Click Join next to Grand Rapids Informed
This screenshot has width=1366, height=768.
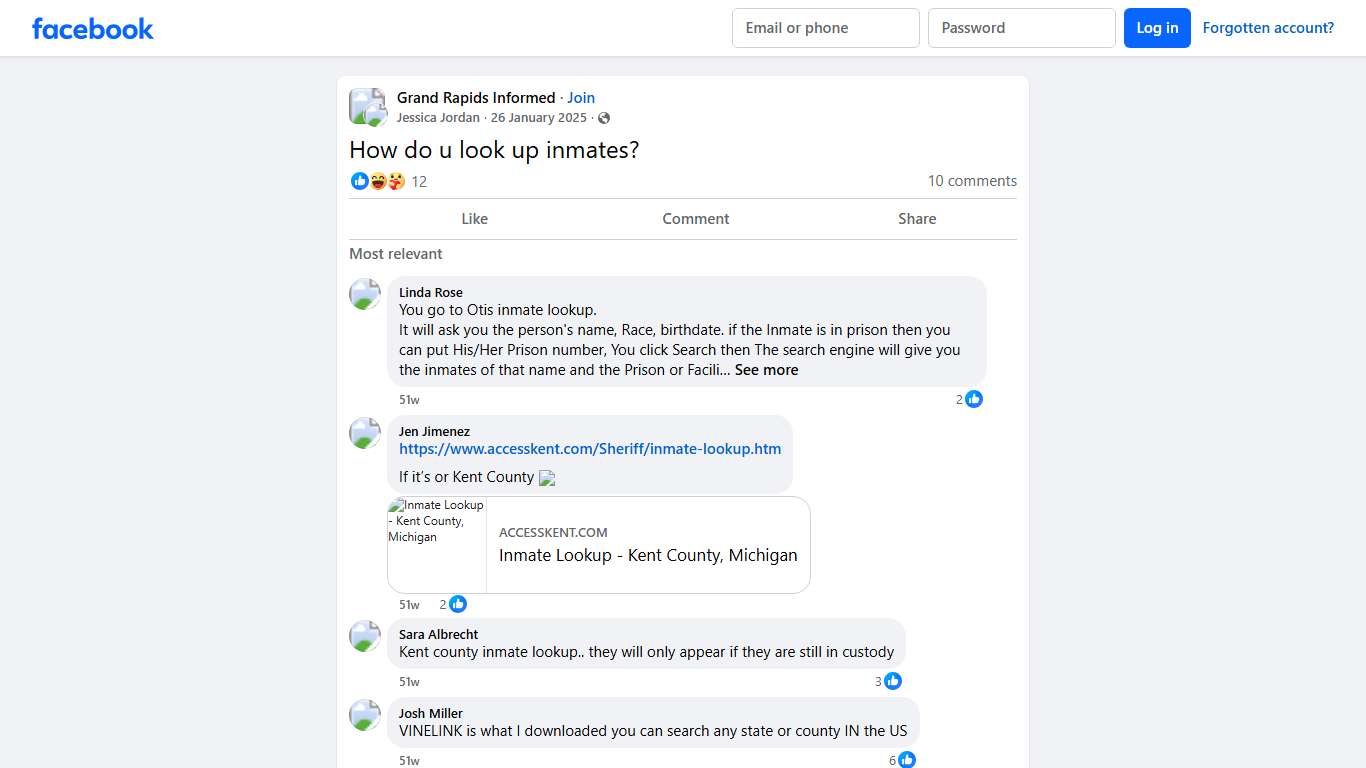tap(581, 97)
